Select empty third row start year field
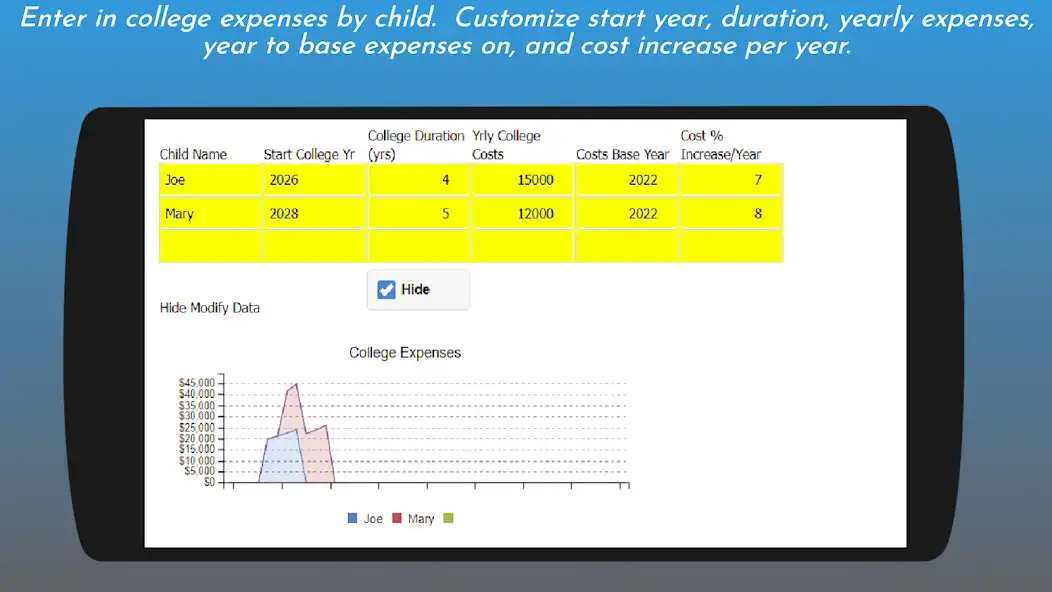 tap(314, 246)
